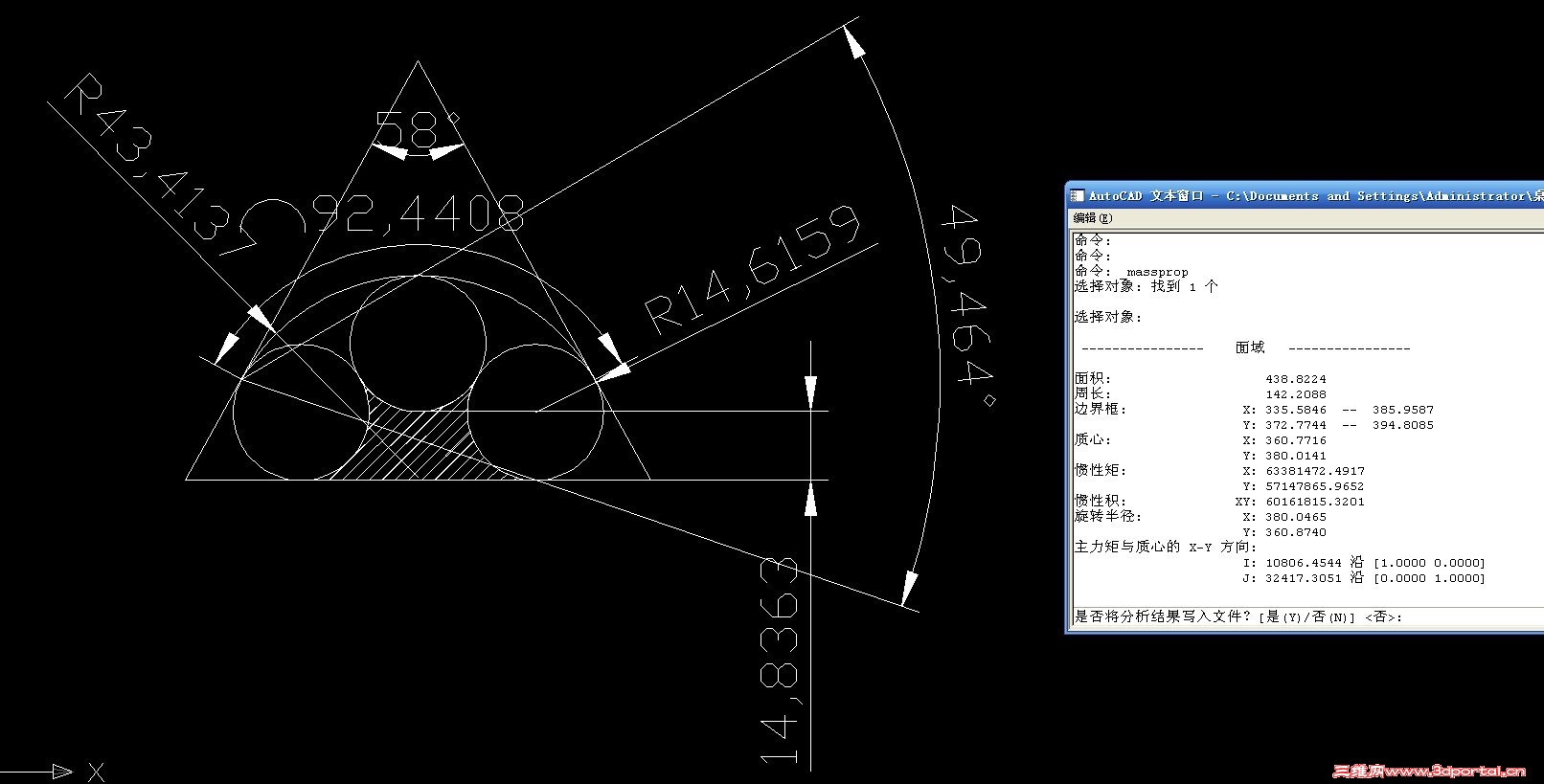This screenshot has width=1544, height=784.
Task: Click the vector [0.0000 1.0000]
Action: tap(1429, 578)
